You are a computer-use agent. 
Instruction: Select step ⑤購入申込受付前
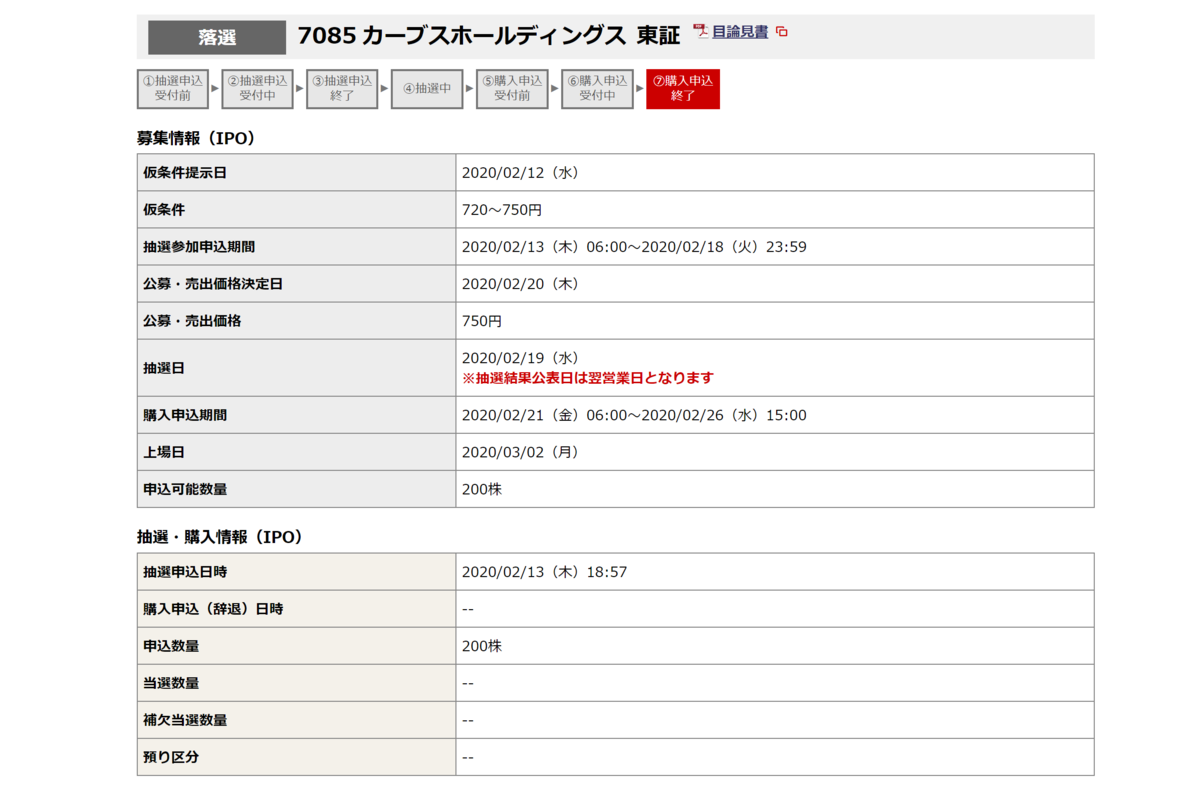[x=512, y=89]
